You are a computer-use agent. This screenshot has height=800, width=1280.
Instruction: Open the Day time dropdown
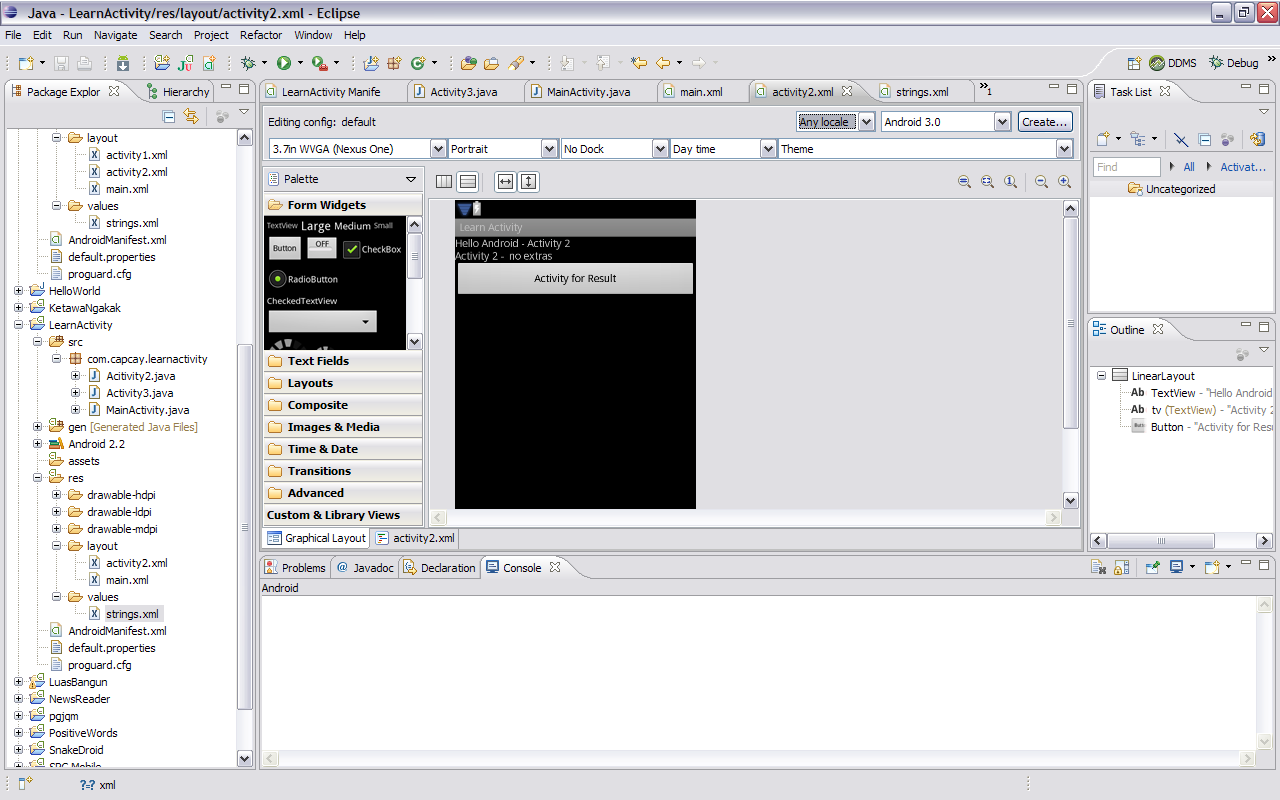coord(723,149)
